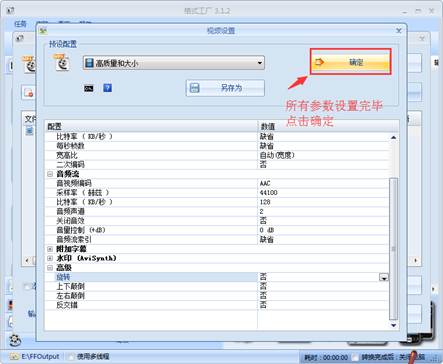Click the 视频设置 dialog title icon
Viewport: 443px width, 364px height.
pos(43,31)
